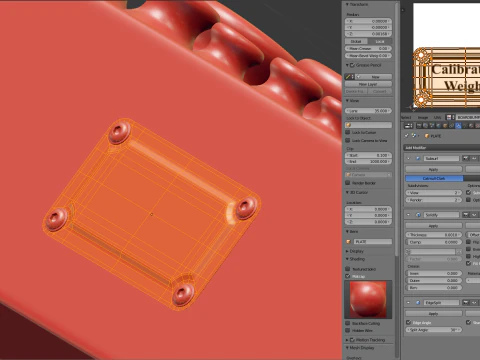Enable Hidden Wire checkbox
Screen dimensions: 480x360
348,331
